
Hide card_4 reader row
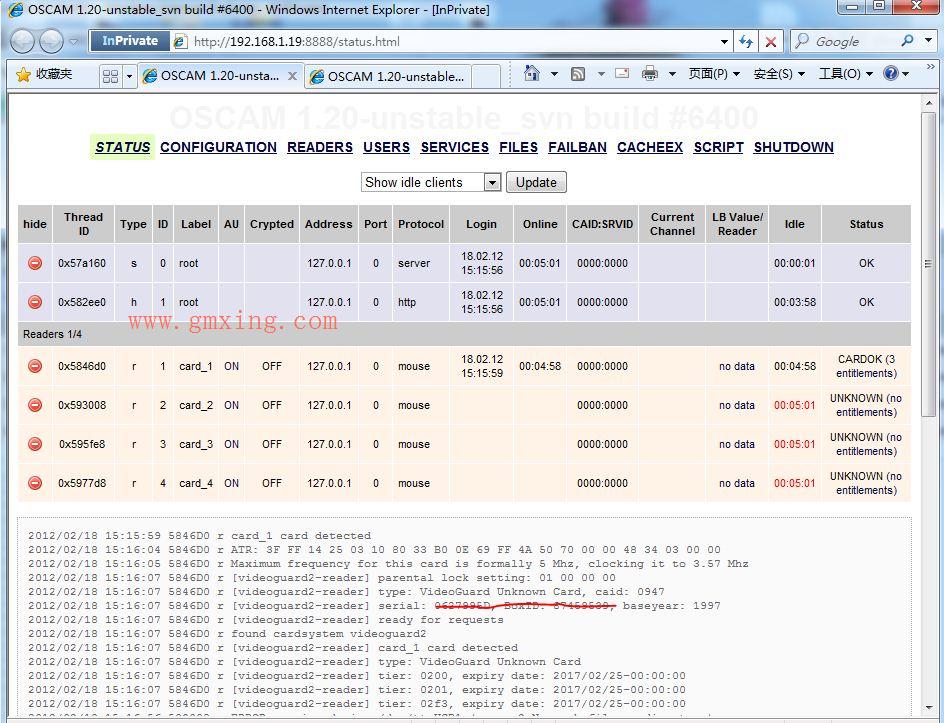[x=35, y=483]
